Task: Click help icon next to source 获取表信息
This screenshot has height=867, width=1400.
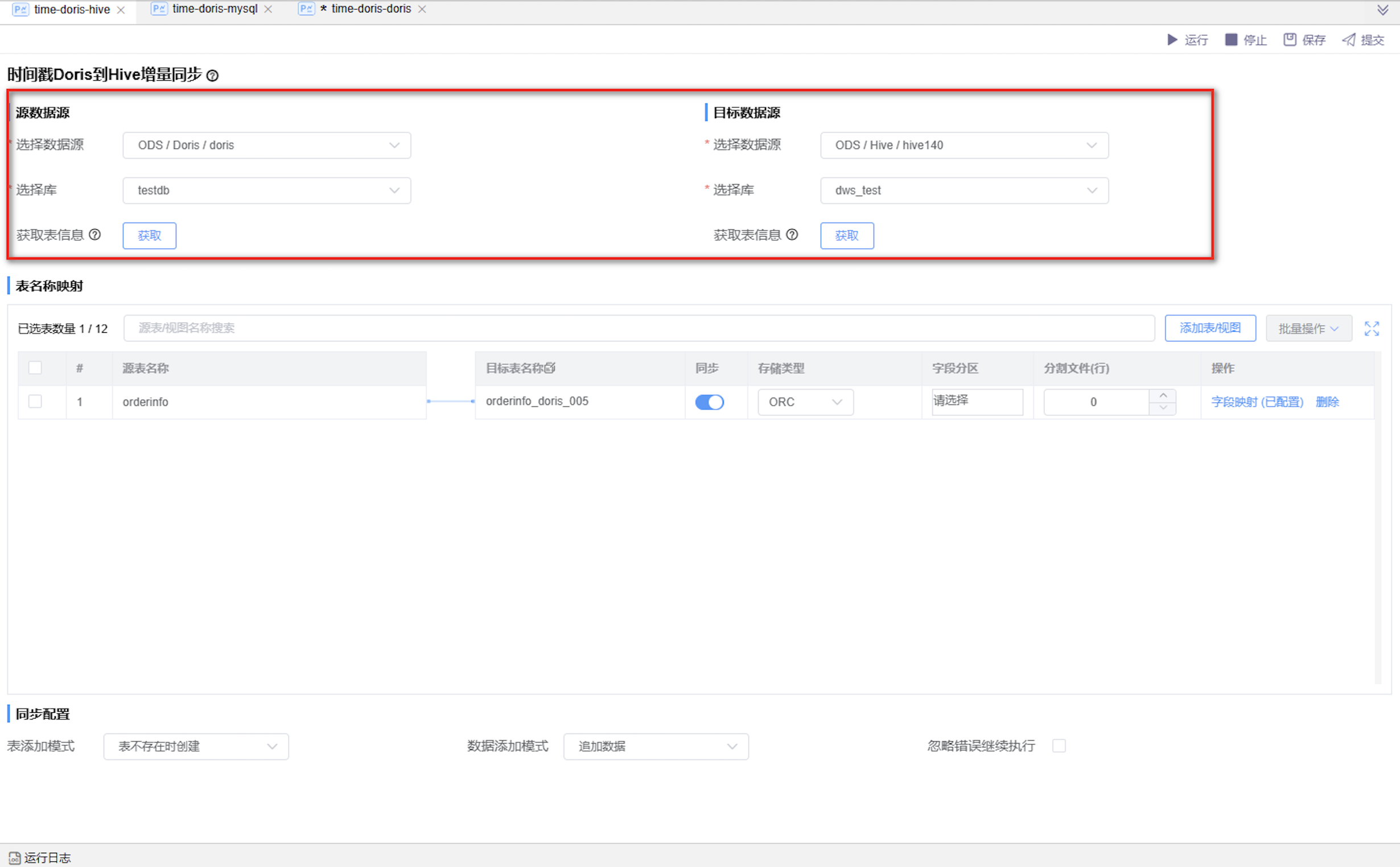Action: [95, 234]
